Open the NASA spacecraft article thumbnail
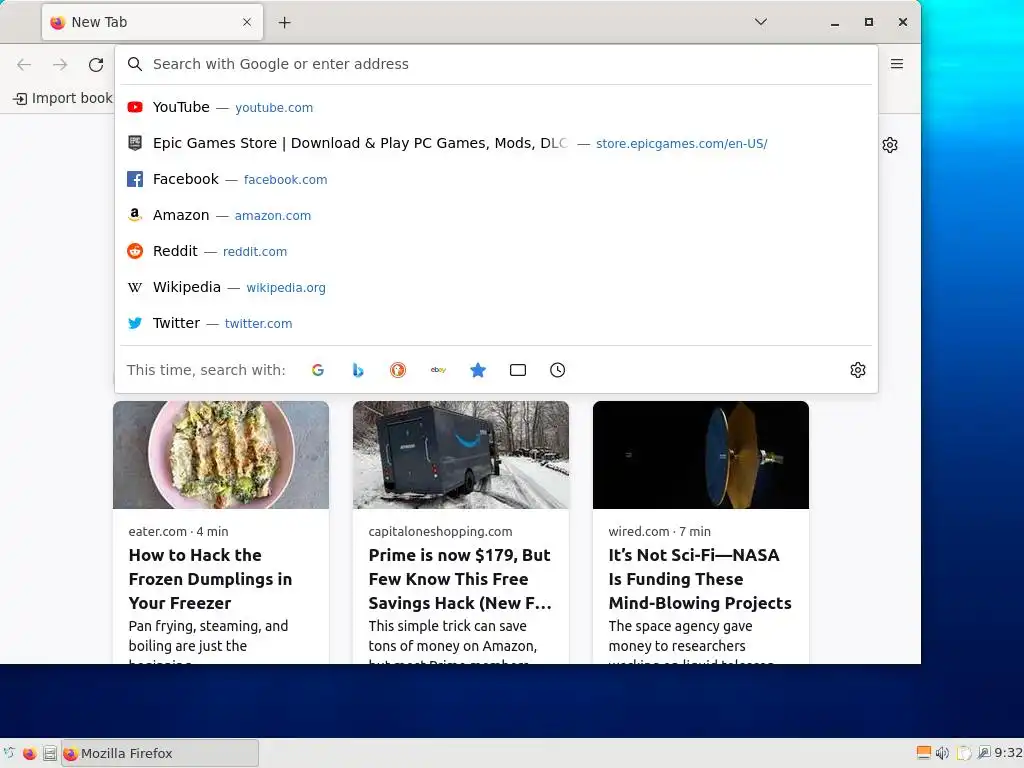 pos(701,455)
